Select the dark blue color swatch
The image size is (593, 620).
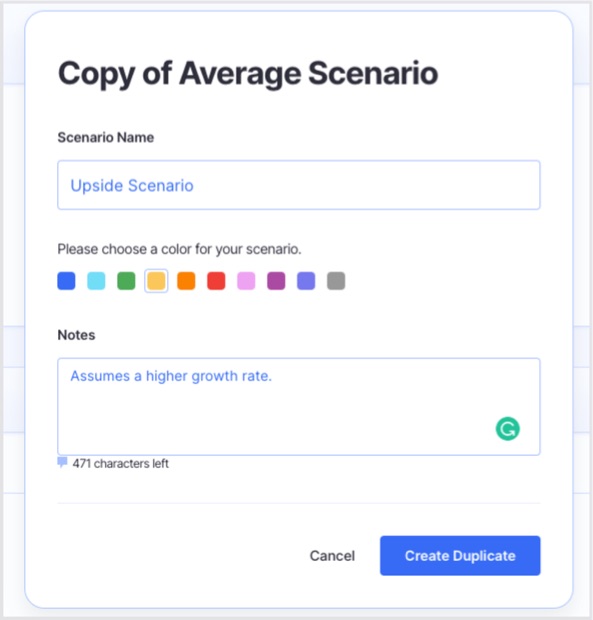point(66,281)
